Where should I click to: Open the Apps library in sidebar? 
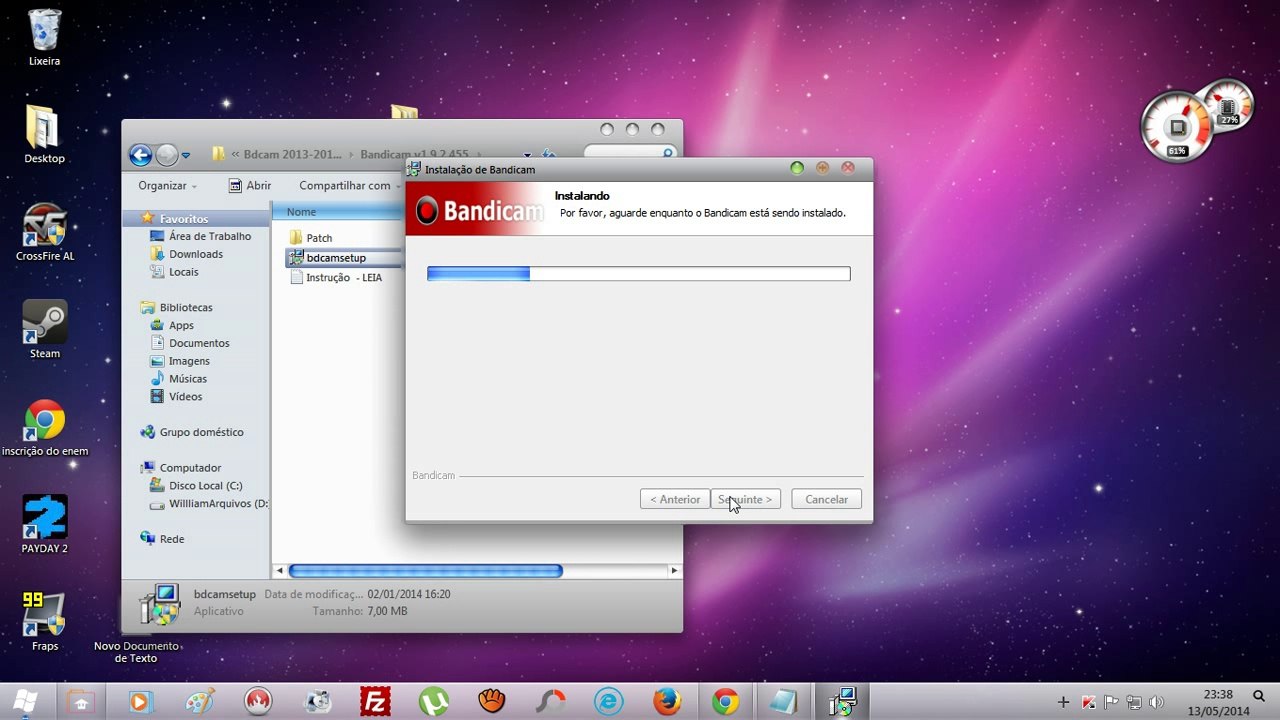coord(181,325)
